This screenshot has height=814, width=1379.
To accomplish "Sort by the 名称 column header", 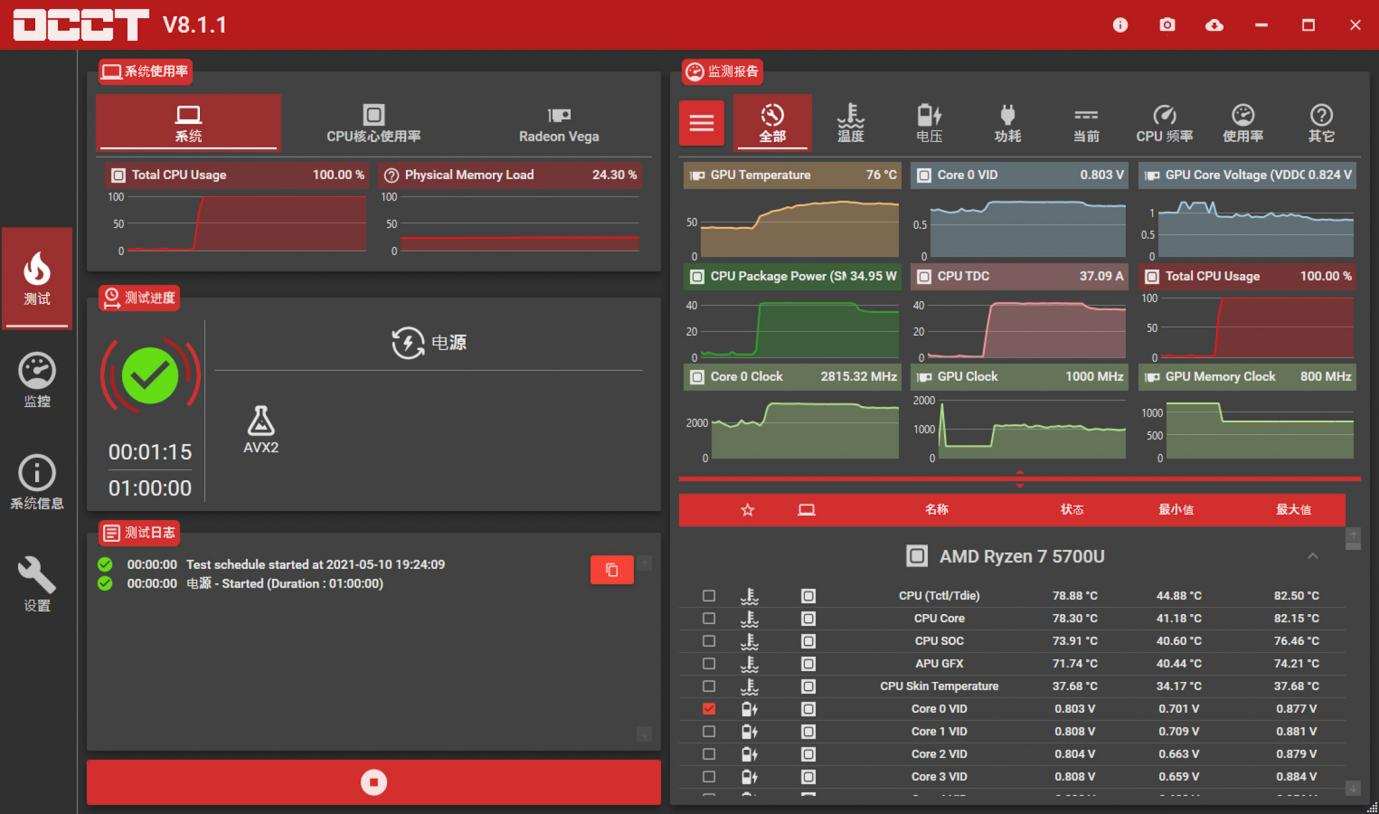I will [936, 510].
